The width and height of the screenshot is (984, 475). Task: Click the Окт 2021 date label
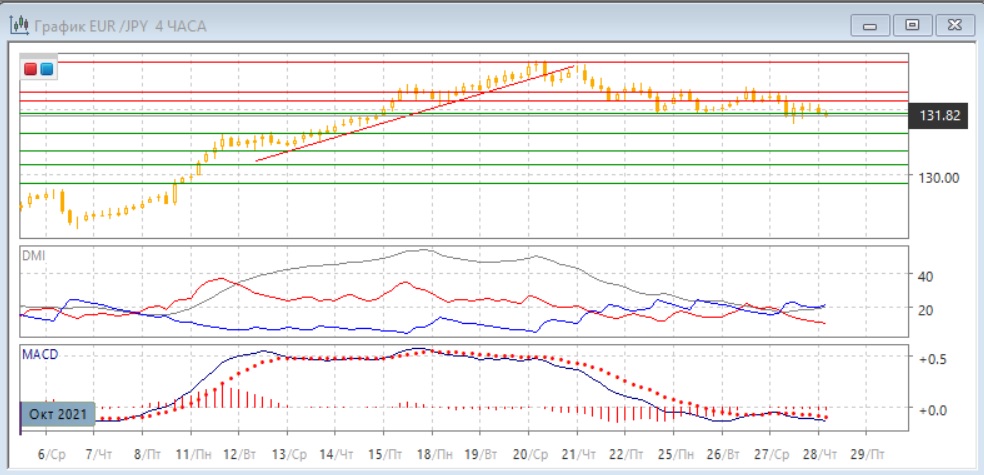click(57, 413)
